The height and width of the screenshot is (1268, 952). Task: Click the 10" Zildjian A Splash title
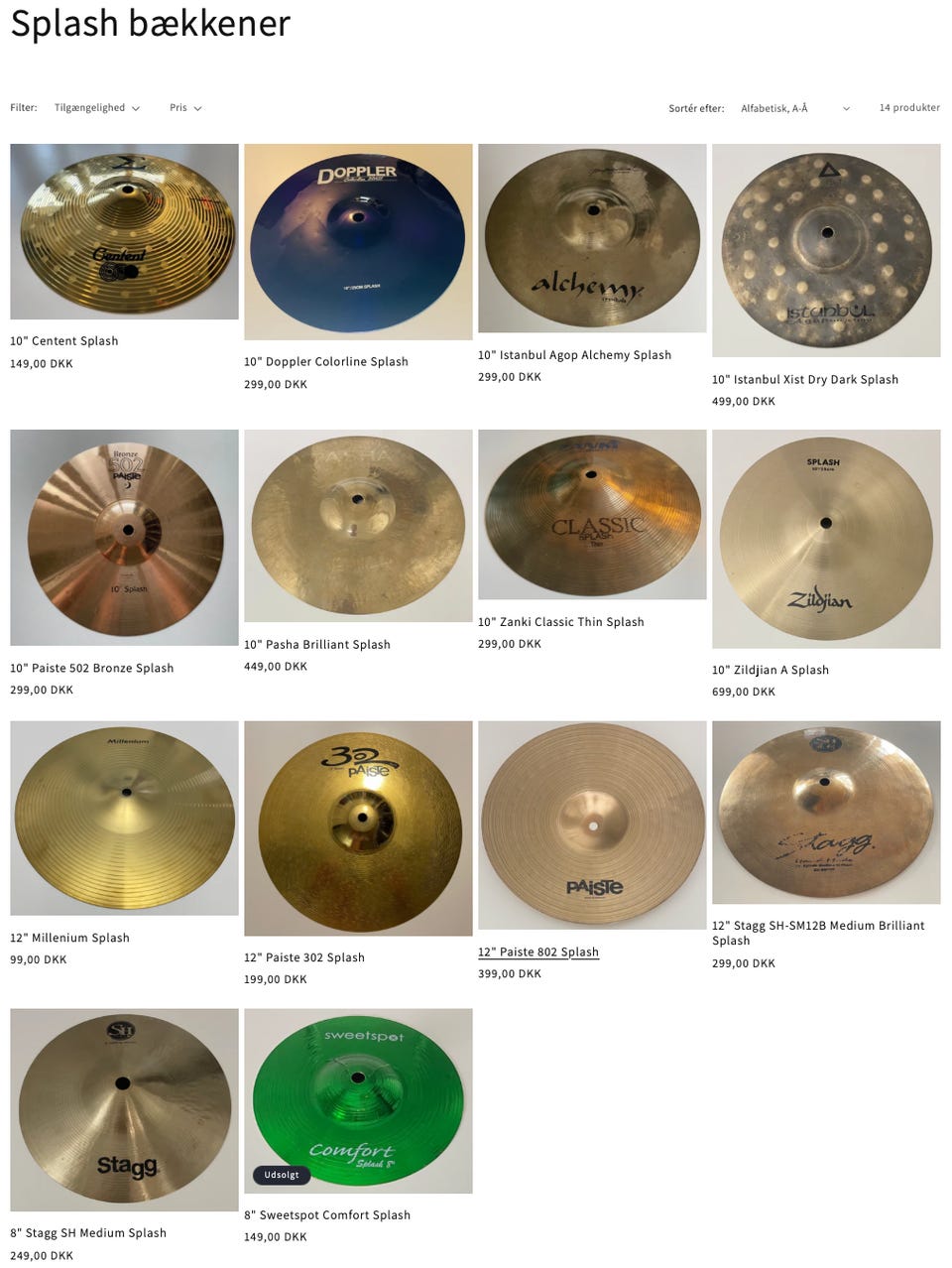pyautogui.click(x=771, y=671)
